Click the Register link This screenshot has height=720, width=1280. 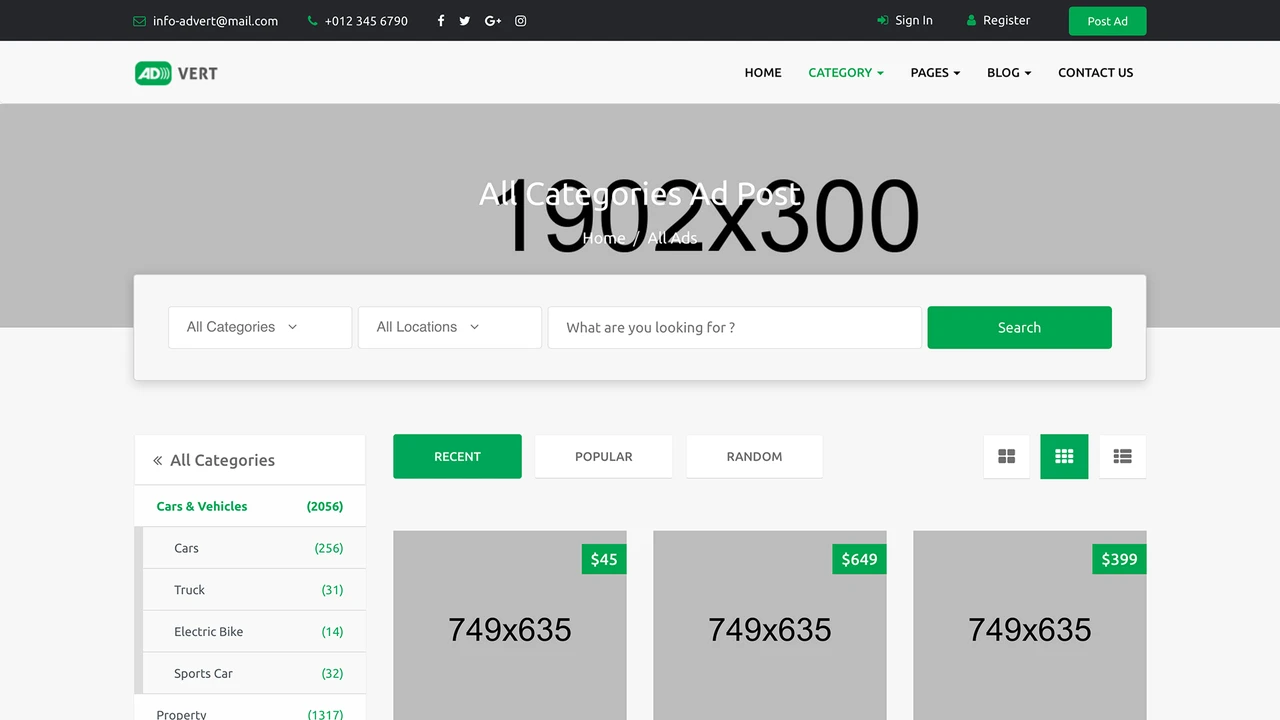(x=998, y=20)
